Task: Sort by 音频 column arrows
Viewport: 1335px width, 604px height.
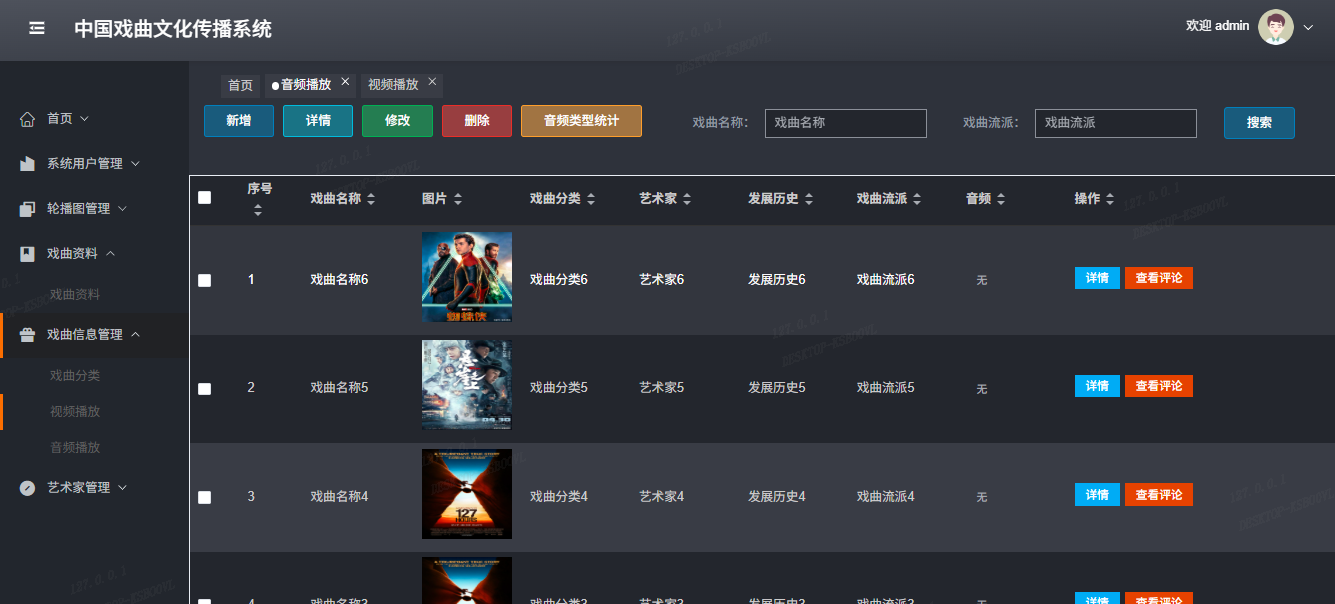Action: pos(1001,200)
